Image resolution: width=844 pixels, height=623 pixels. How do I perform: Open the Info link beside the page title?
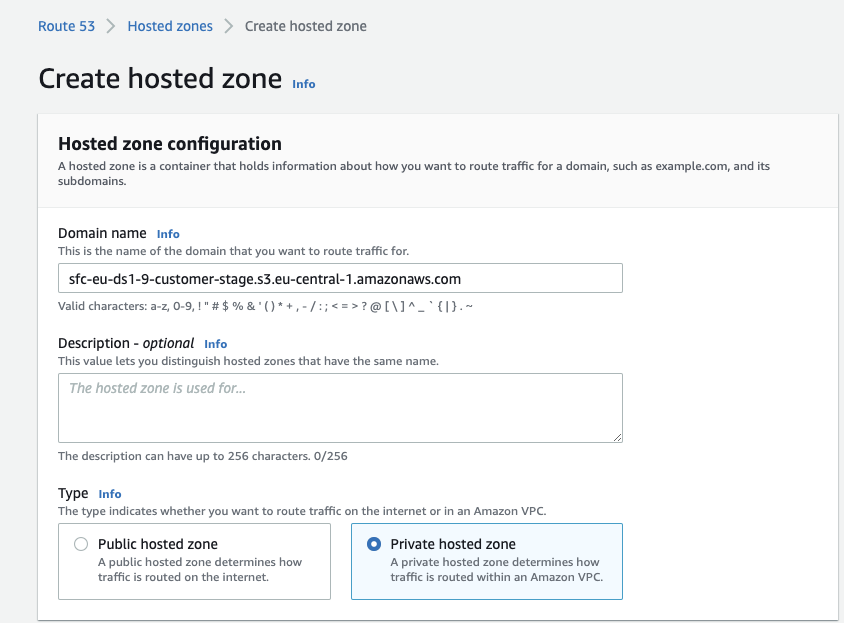click(x=303, y=84)
